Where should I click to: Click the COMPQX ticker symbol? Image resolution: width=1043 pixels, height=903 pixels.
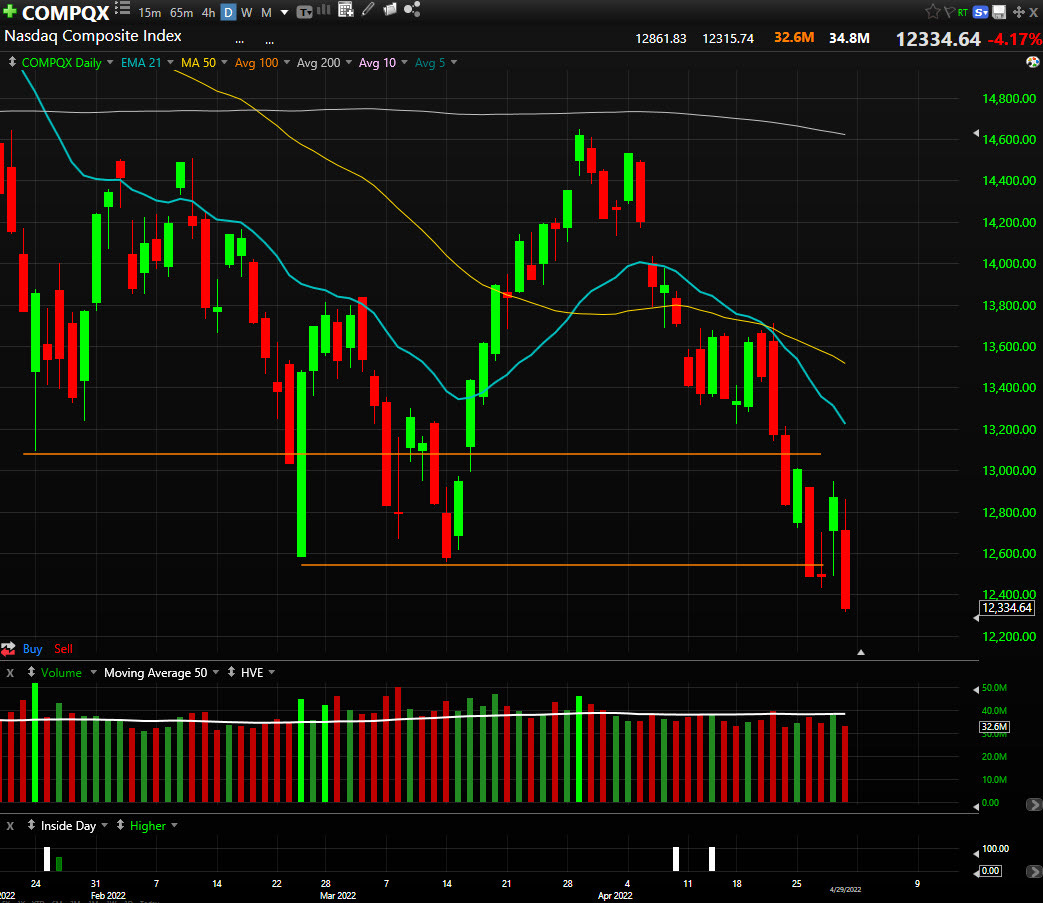pyautogui.click(x=65, y=13)
